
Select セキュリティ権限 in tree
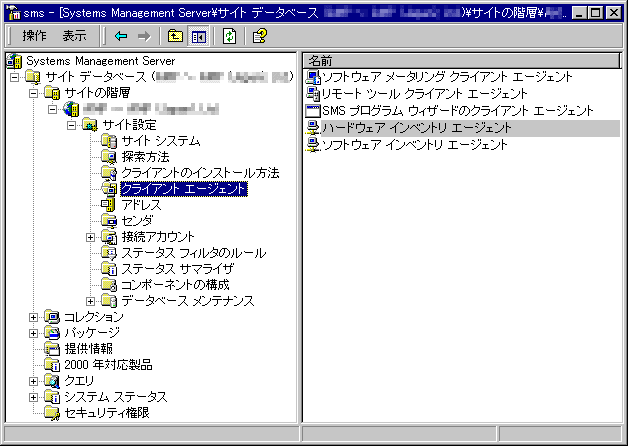click(x=107, y=413)
